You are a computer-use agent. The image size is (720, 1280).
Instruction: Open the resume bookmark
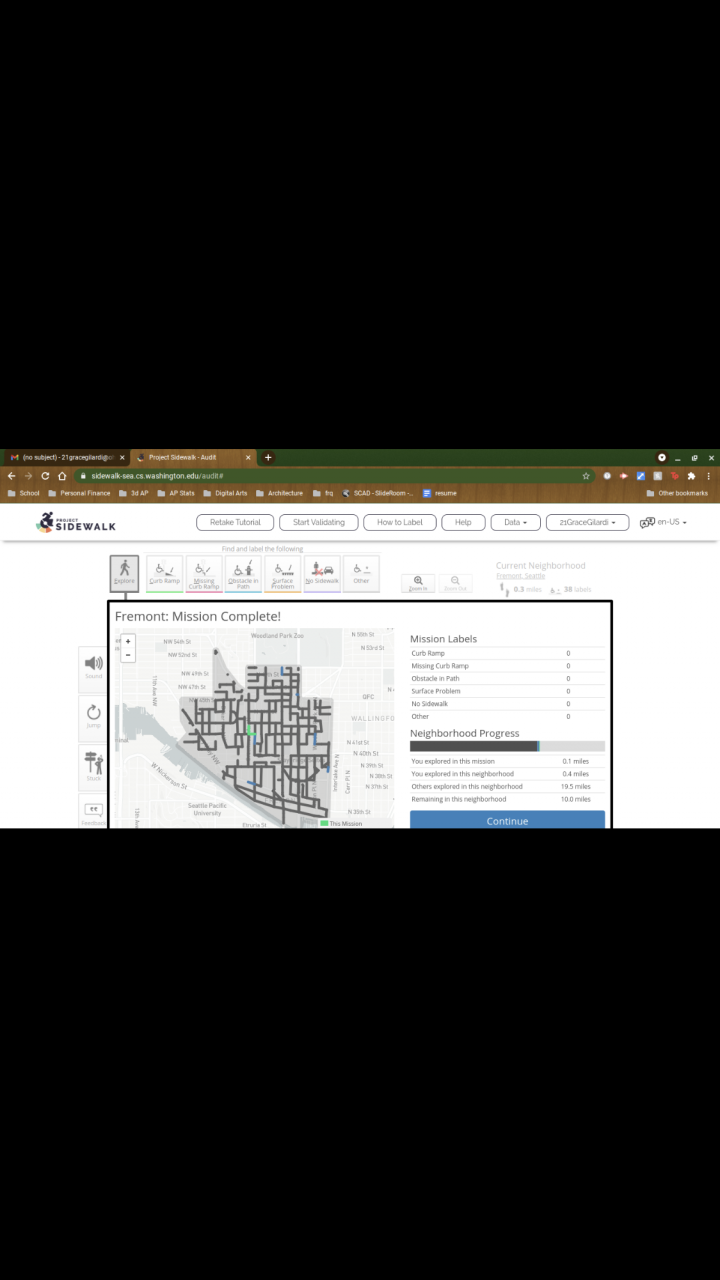pos(440,493)
